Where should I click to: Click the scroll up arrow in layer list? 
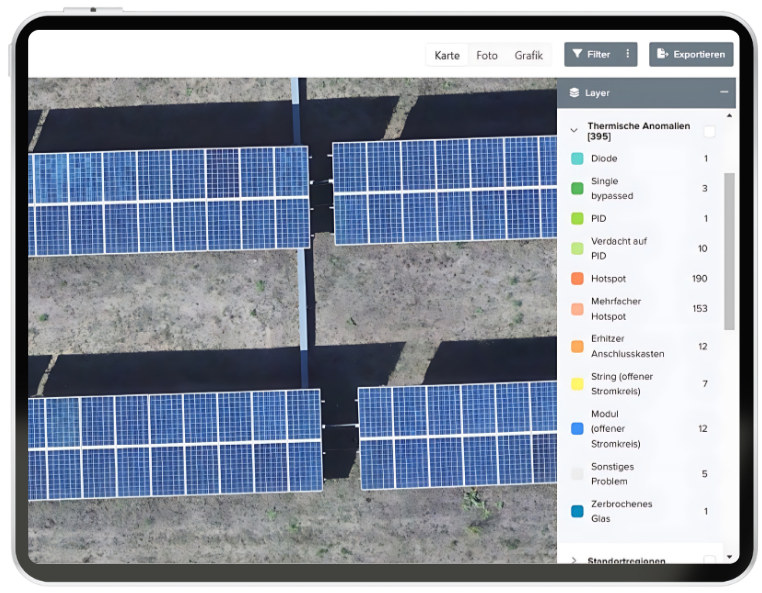coord(729,116)
